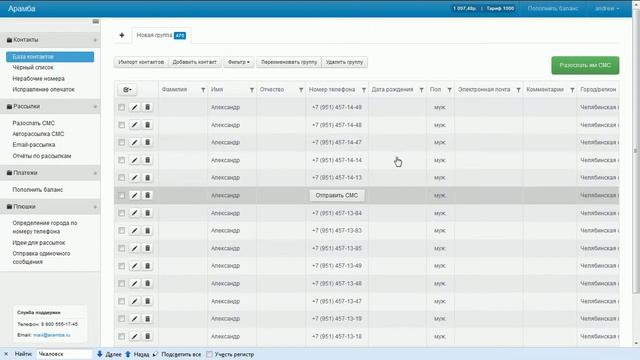Select checkbox for contact +7 (951) 457-13-18
Image resolution: width=640 pixels, height=360 pixels.
[122, 336]
